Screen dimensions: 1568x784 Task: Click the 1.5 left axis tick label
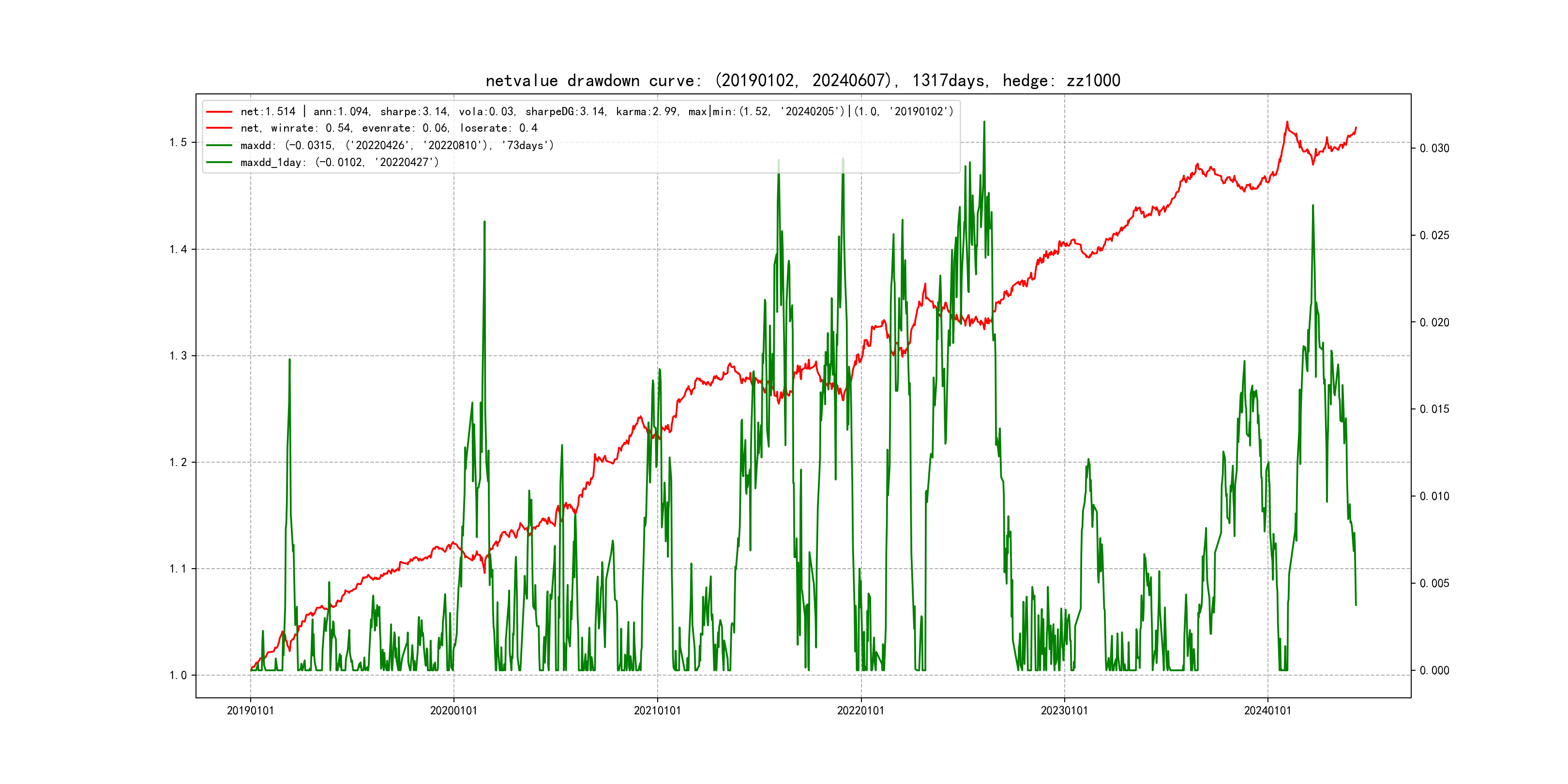[178, 142]
